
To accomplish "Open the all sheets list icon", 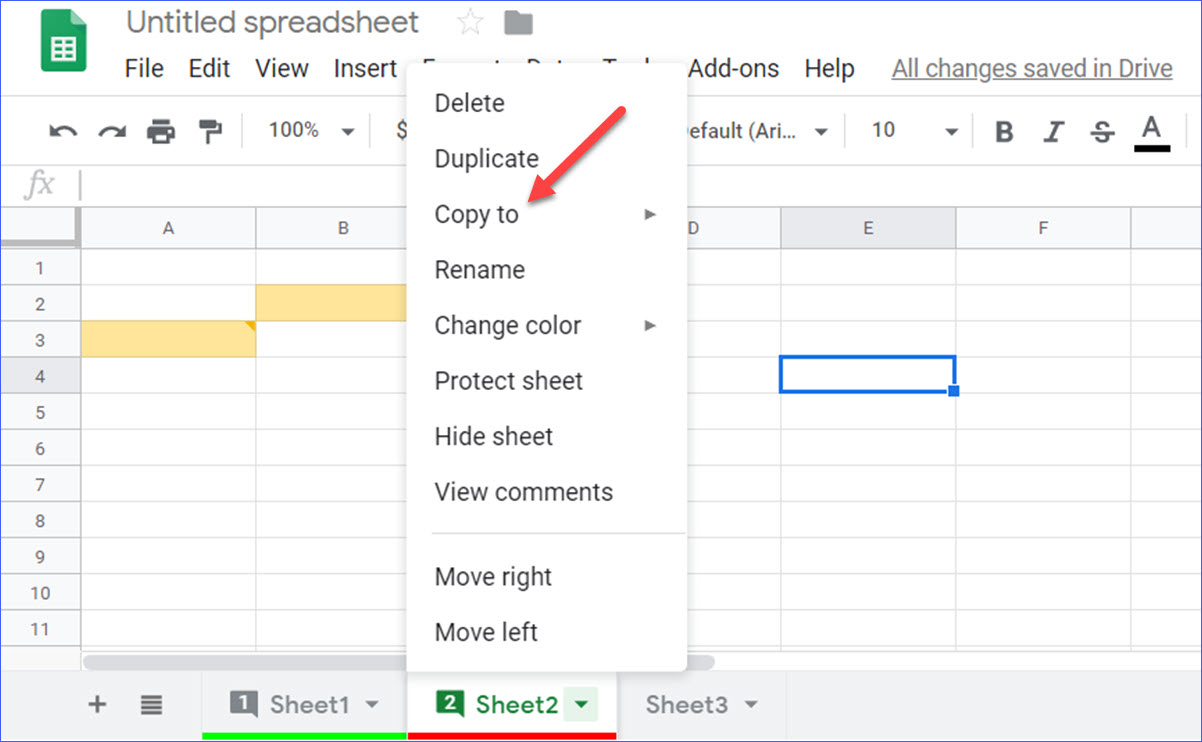I will (151, 704).
